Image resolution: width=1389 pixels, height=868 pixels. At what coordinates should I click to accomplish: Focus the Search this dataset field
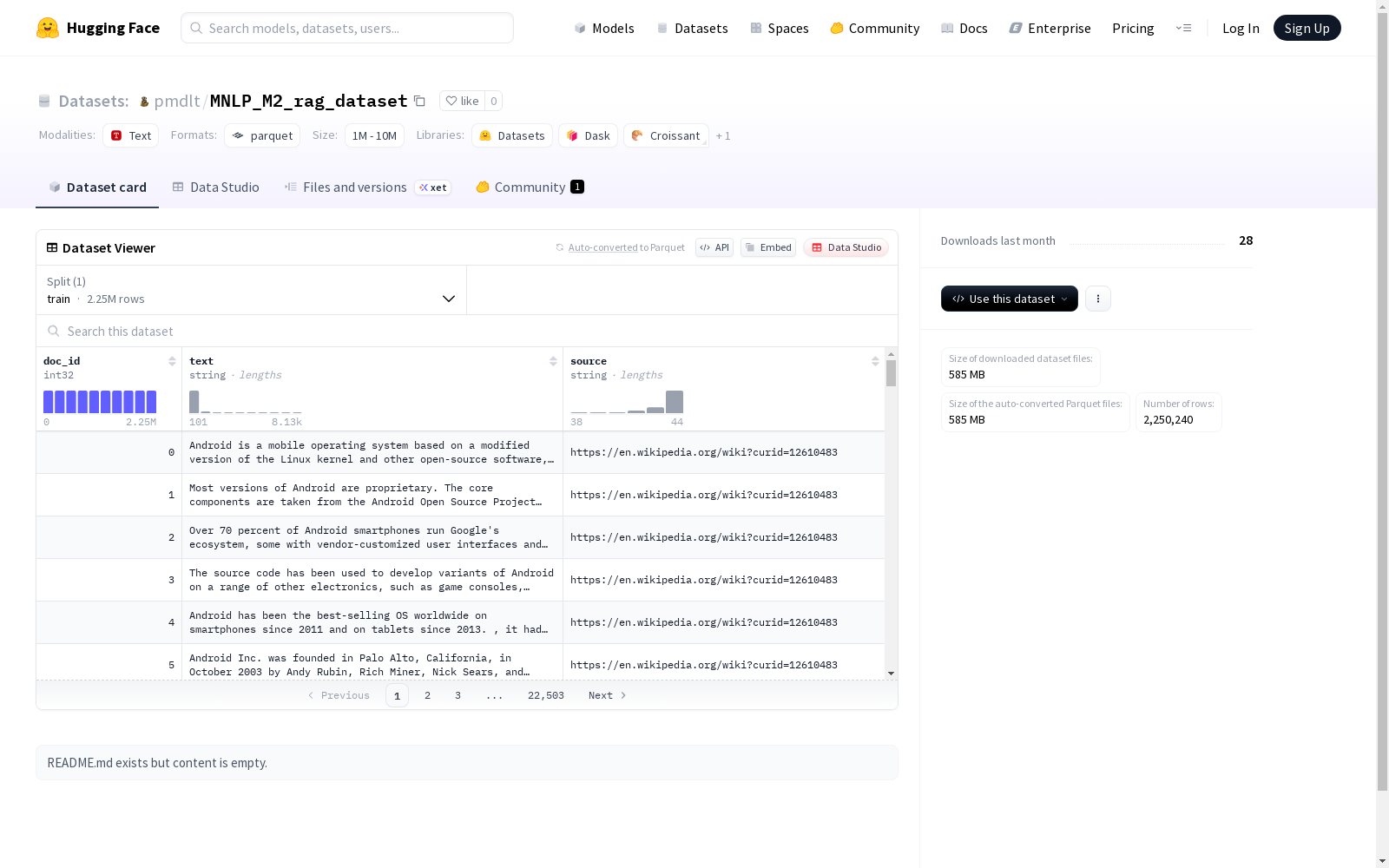tap(467, 331)
